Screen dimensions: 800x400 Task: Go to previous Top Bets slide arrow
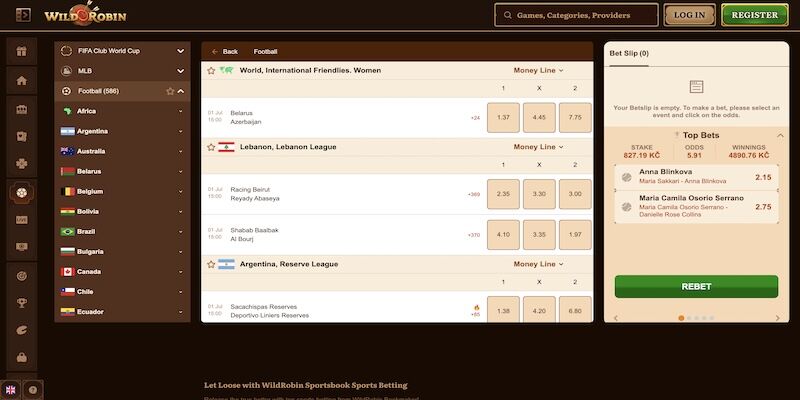[616, 318]
